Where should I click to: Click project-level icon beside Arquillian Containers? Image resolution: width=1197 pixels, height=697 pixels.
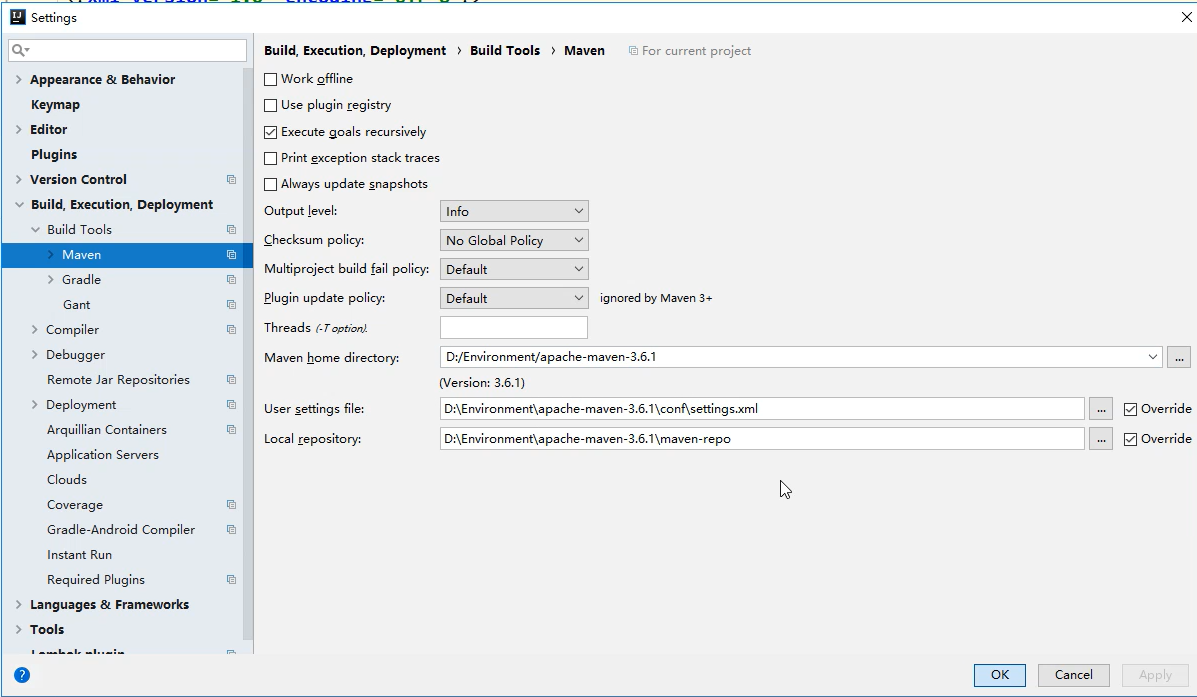[x=231, y=430]
